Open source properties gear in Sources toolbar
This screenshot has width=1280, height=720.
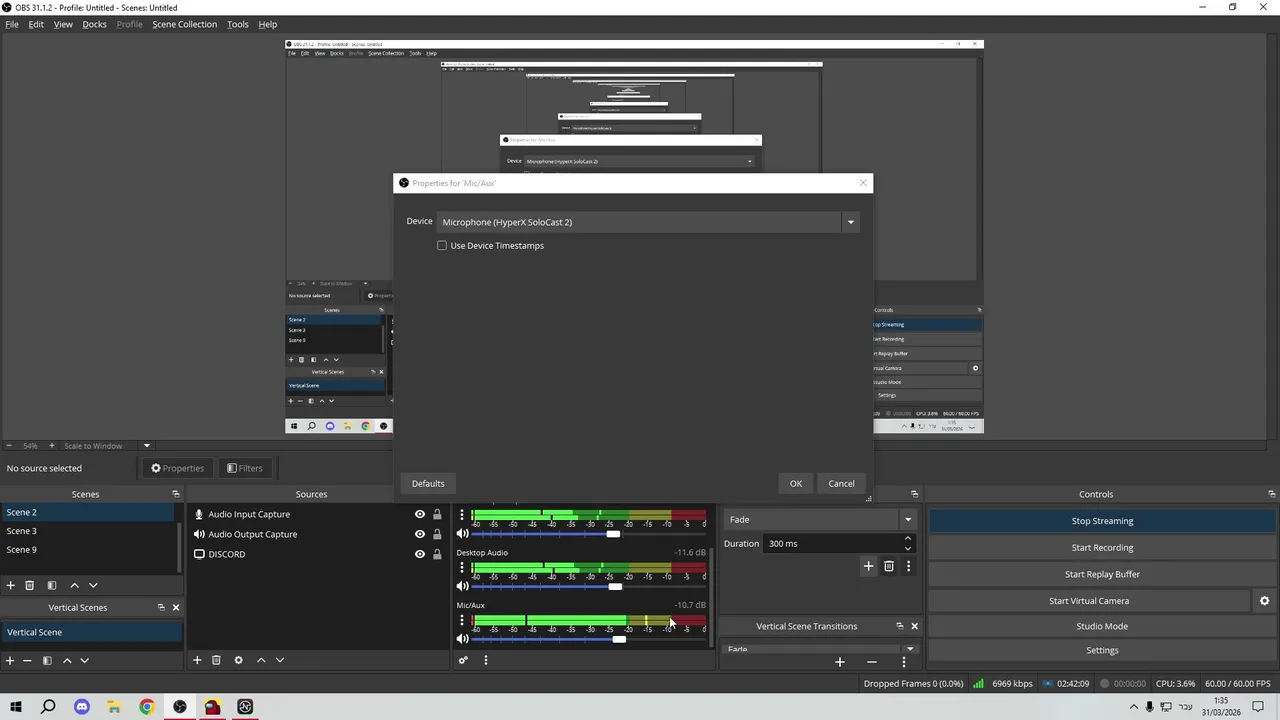[x=238, y=660]
